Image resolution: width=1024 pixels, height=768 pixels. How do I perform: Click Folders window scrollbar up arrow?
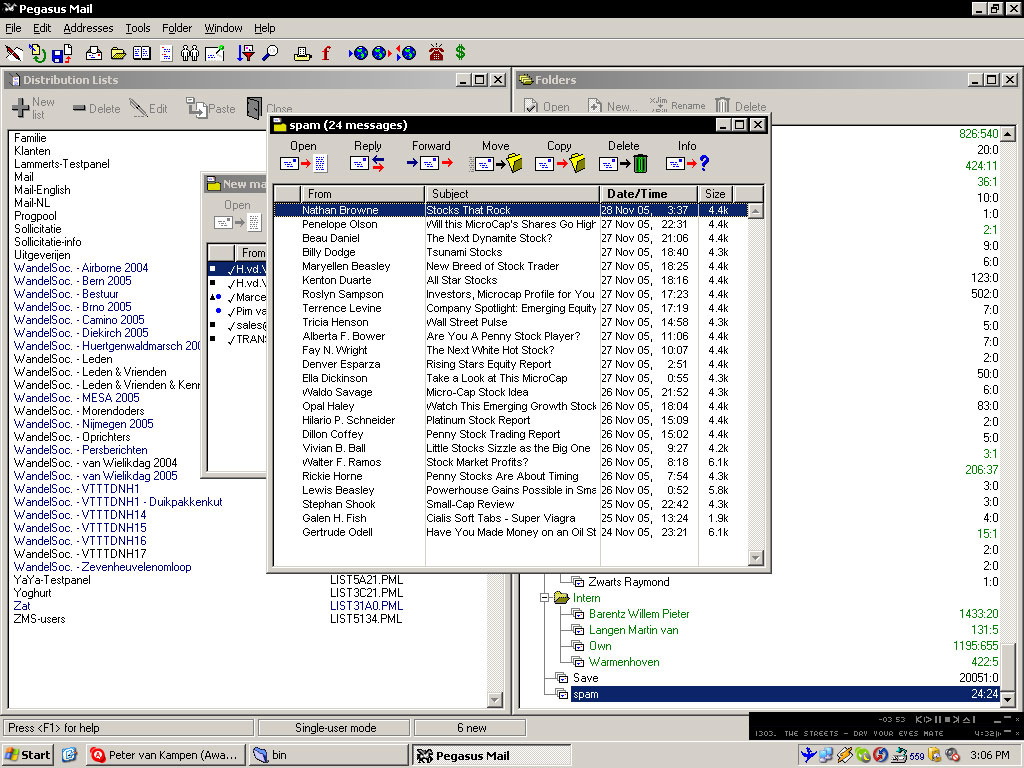pos(1008,134)
